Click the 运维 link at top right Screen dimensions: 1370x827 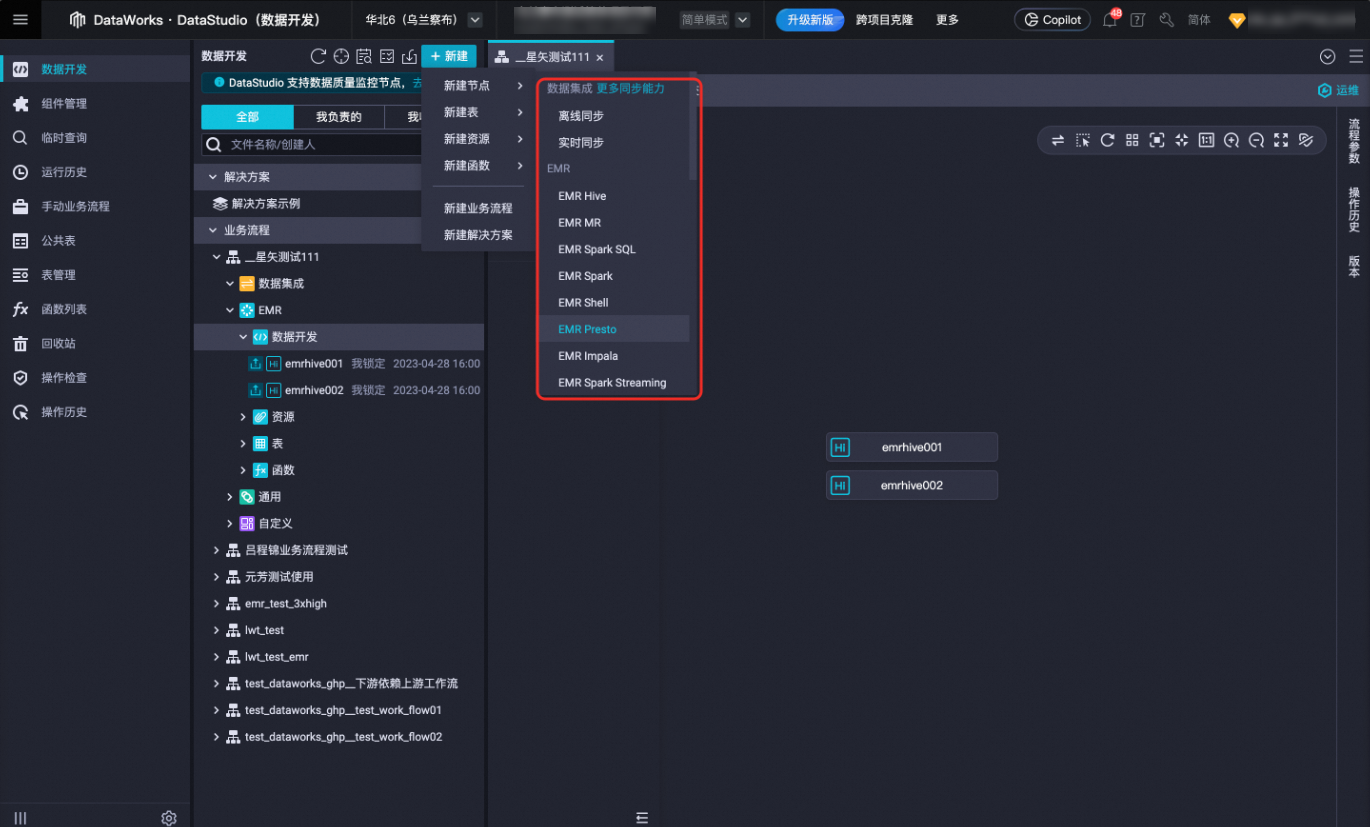(x=1339, y=90)
